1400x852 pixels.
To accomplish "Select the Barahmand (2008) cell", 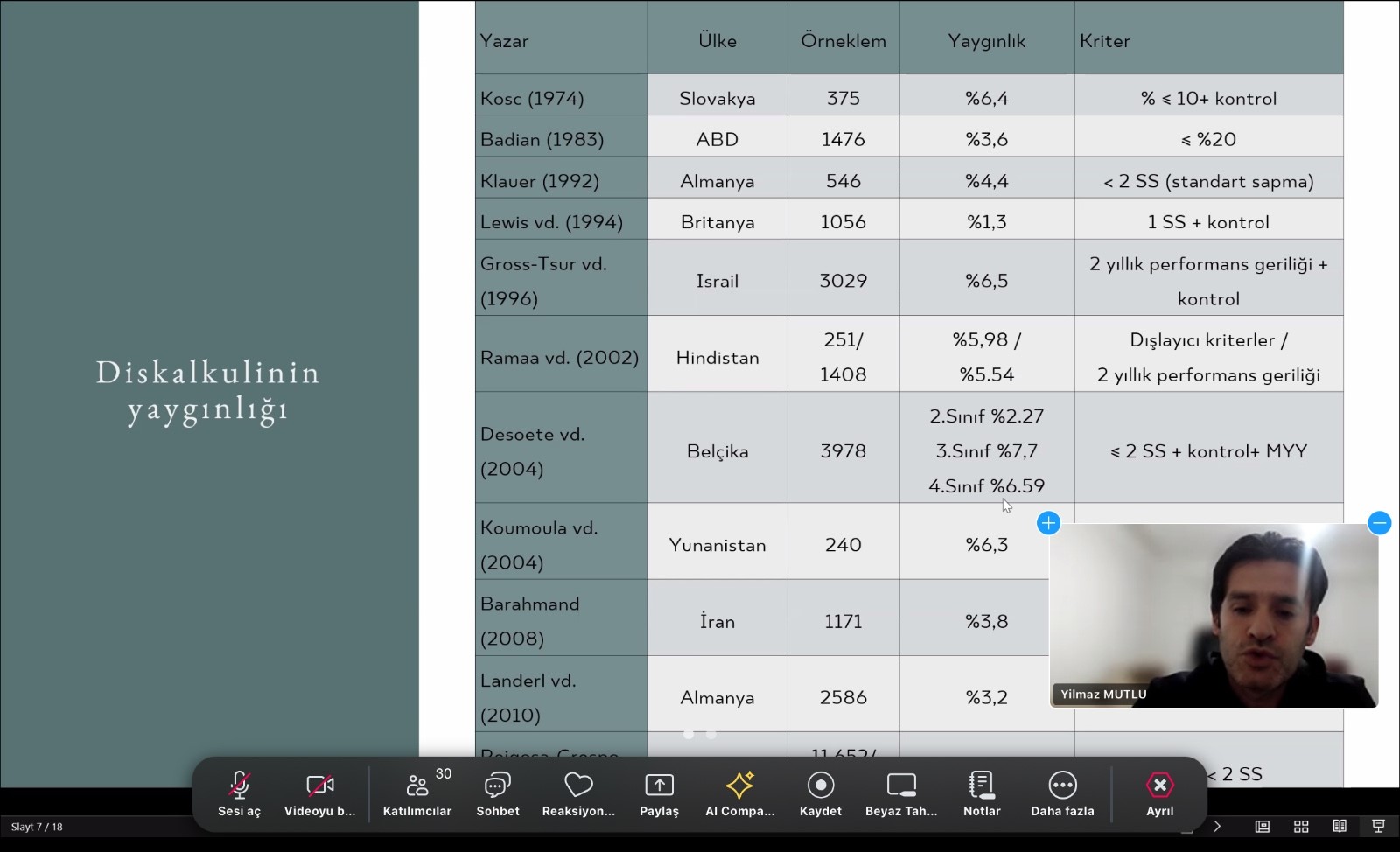I will 561,618.
